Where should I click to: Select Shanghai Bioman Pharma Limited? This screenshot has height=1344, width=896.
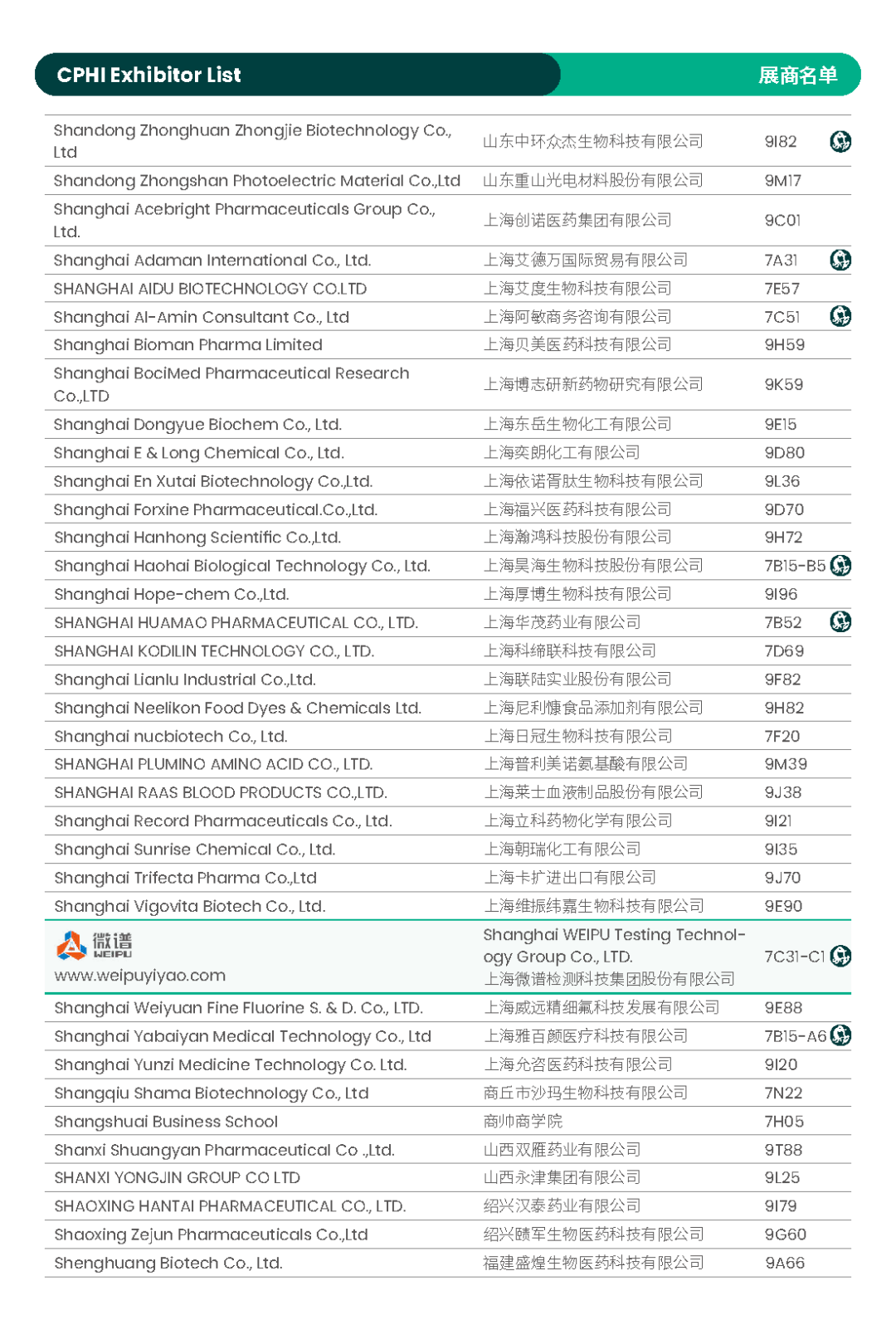pyautogui.click(x=187, y=345)
